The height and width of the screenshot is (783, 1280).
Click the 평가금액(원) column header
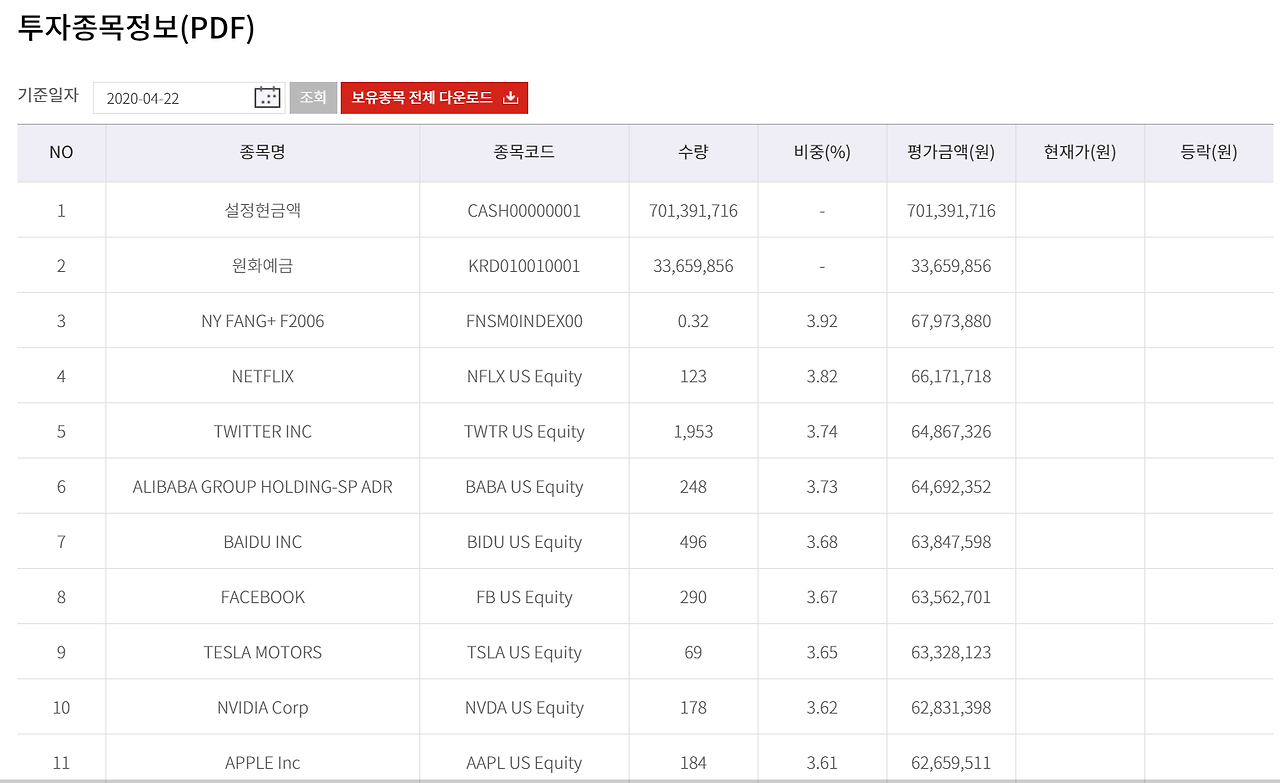point(951,152)
